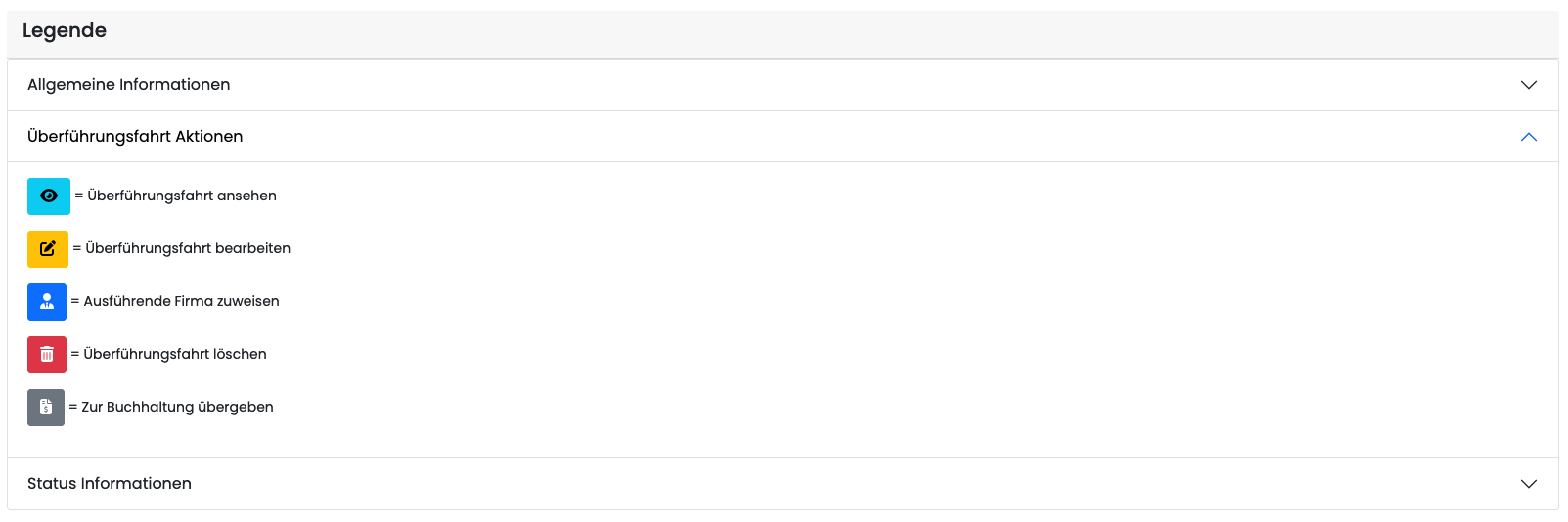The height and width of the screenshot is (522, 1568).
Task: Click the Überführungsfahrt bearbeiten legend label
Action: pos(188,249)
